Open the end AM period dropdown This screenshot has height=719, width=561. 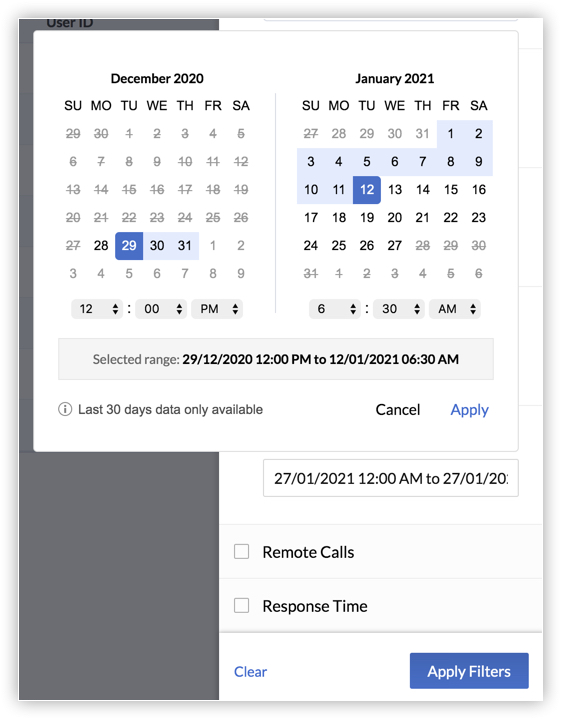(x=455, y=309)
